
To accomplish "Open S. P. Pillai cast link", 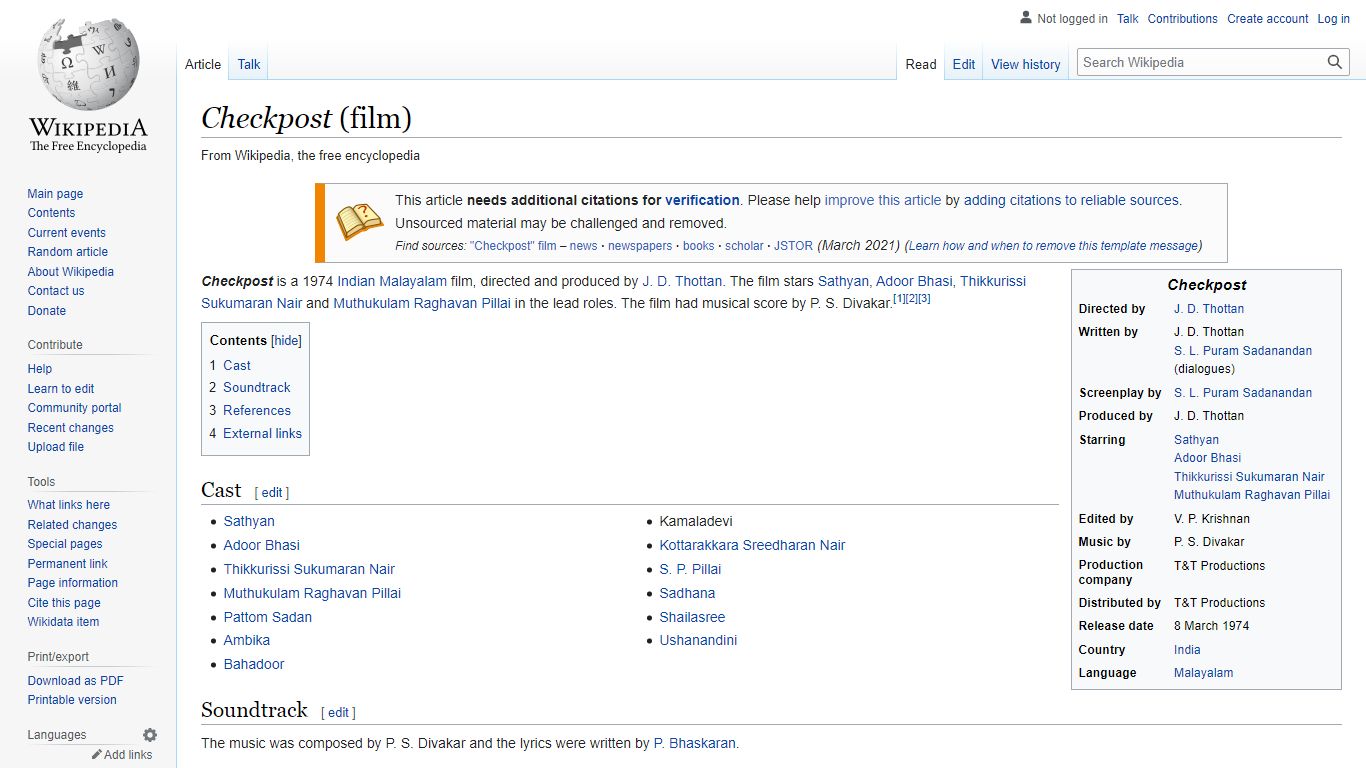I will point(690,569).
